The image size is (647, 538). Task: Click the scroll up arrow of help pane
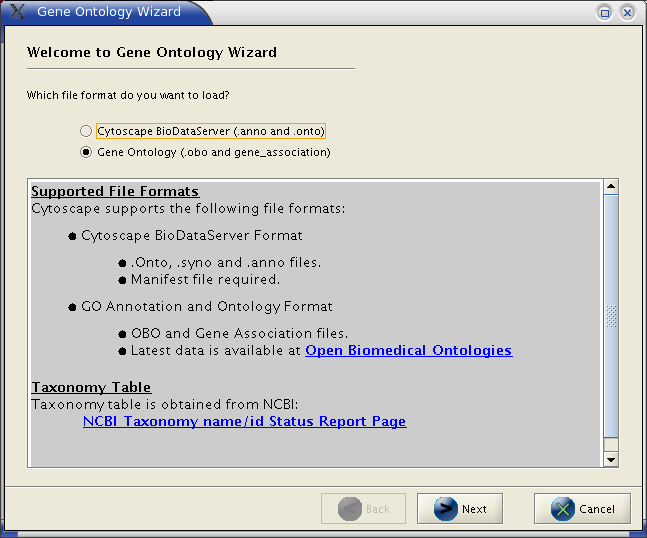(611, 186)
